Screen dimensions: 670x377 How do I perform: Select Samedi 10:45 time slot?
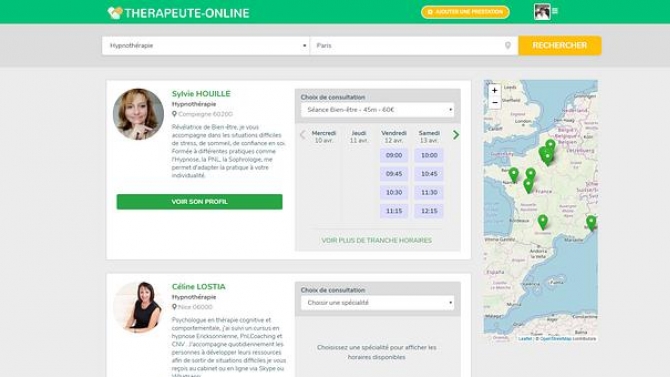click(x=429, y=174)
